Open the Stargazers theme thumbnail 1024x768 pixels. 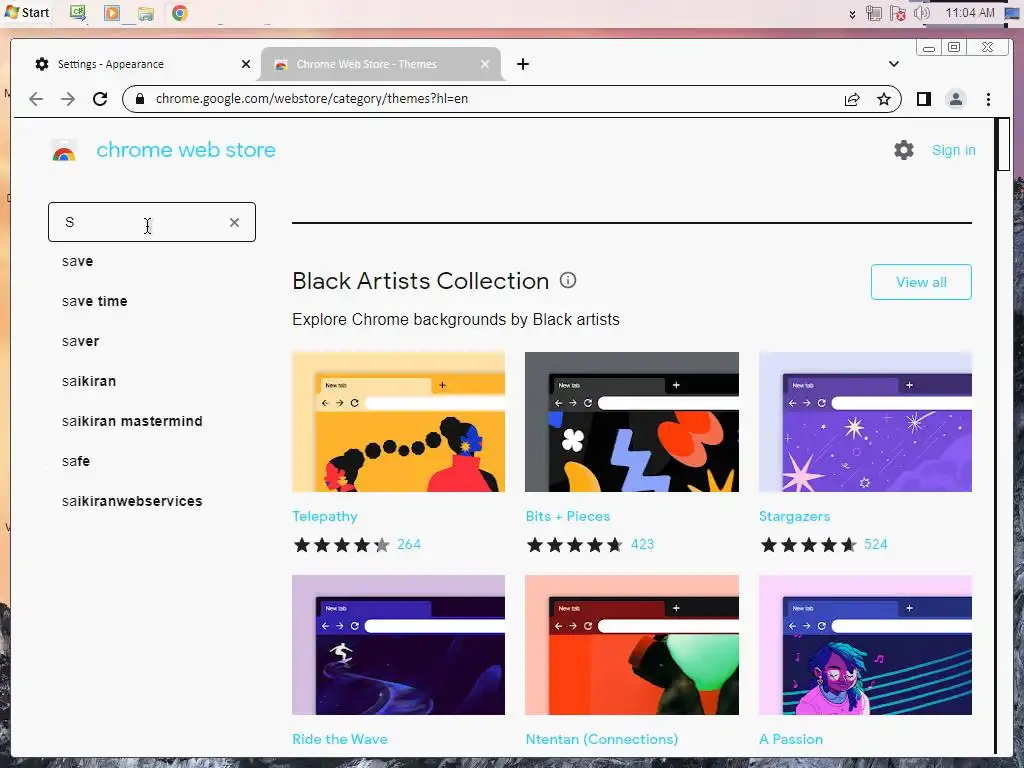pyautogui.click(x=865, y=422)
